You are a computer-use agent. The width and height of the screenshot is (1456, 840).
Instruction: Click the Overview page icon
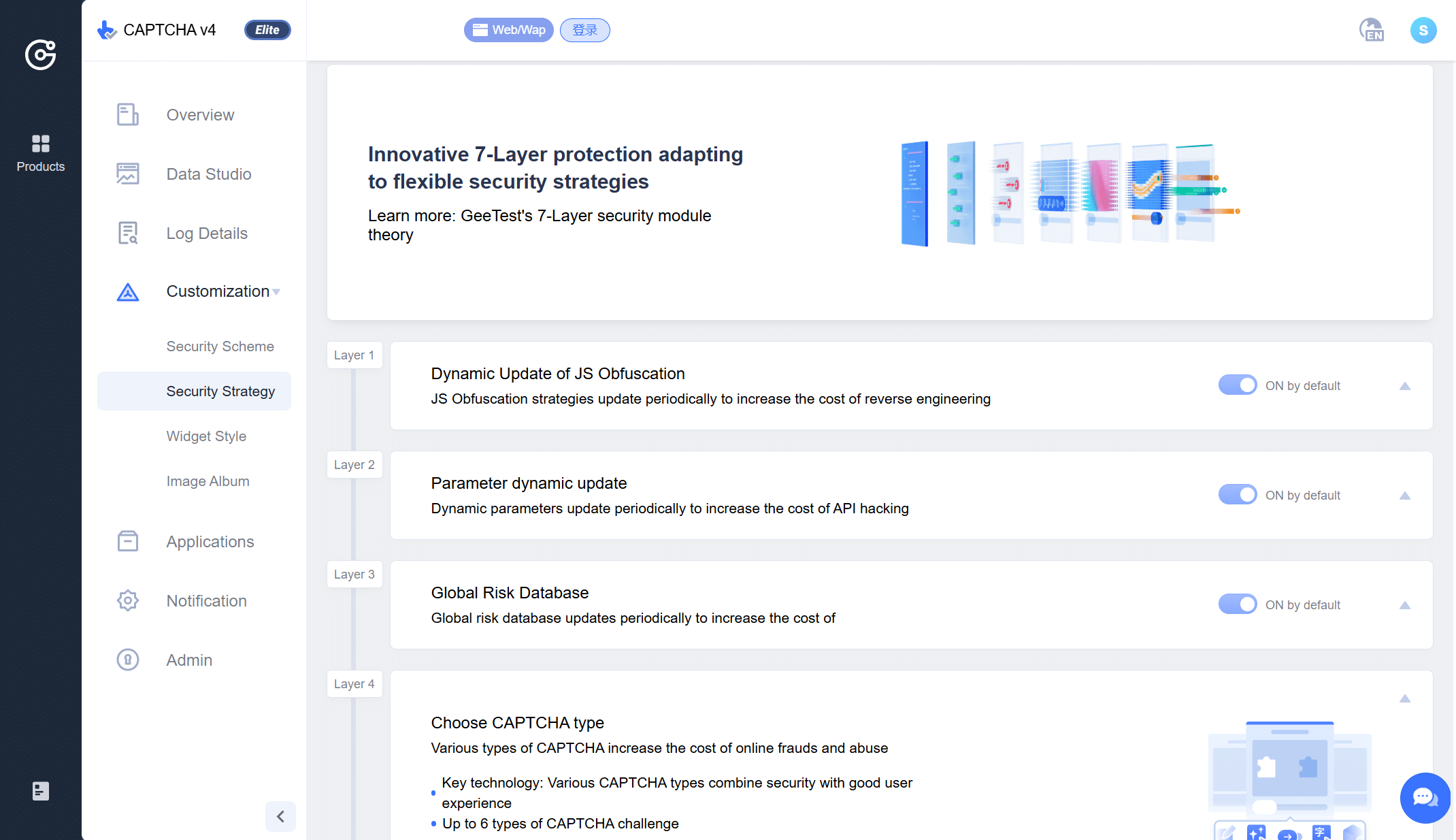[x=128, y=114]
